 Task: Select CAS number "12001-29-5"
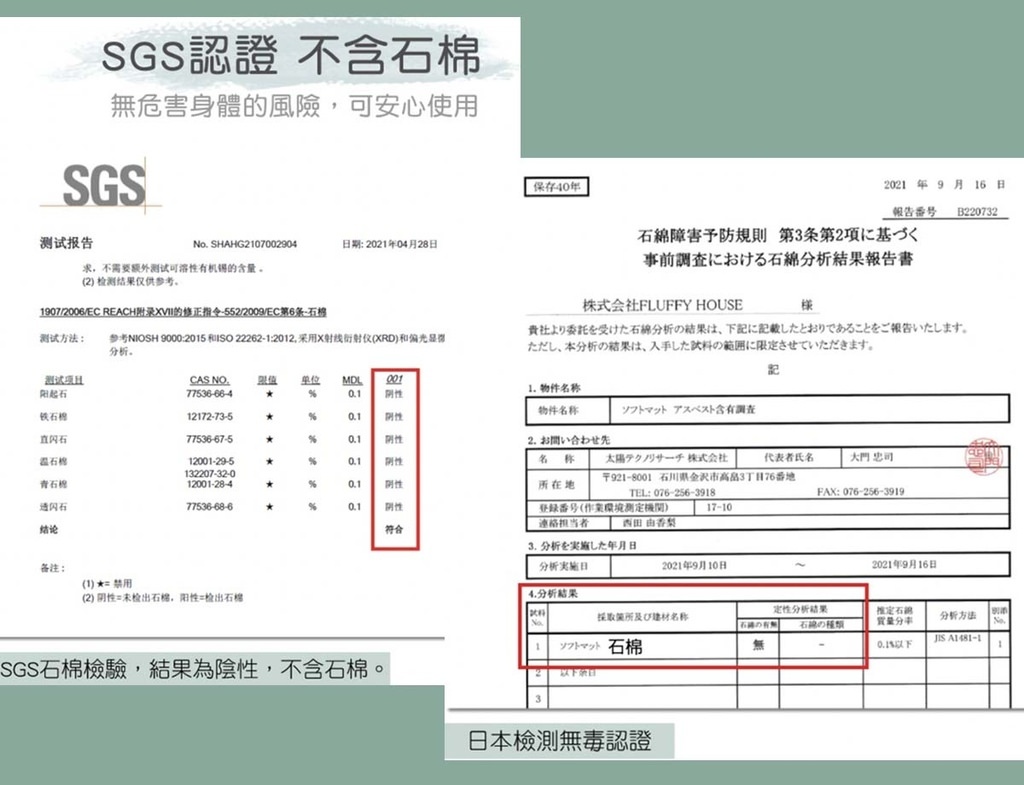210,462
